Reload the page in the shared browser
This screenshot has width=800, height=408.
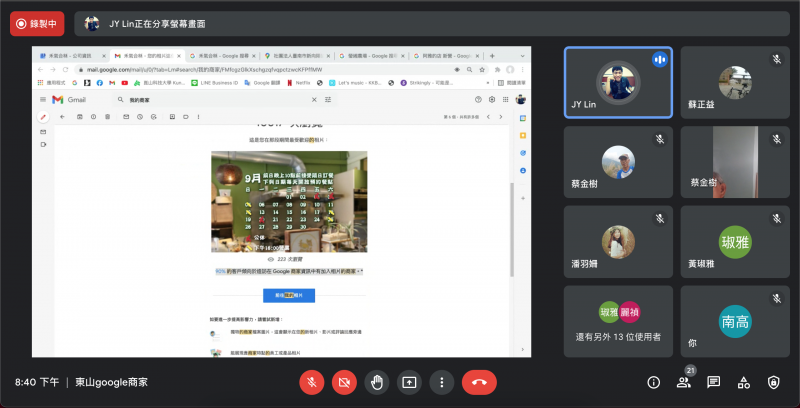[65, 69]
